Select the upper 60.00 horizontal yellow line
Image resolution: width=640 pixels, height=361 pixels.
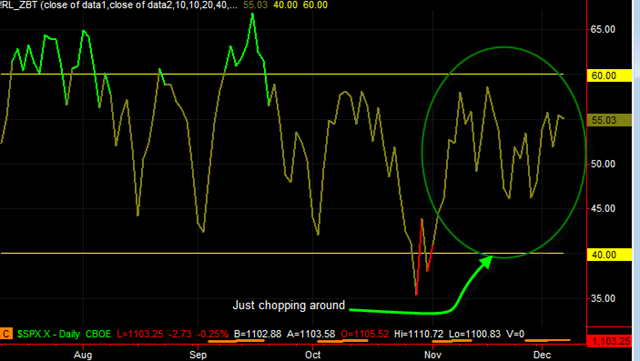282,74
